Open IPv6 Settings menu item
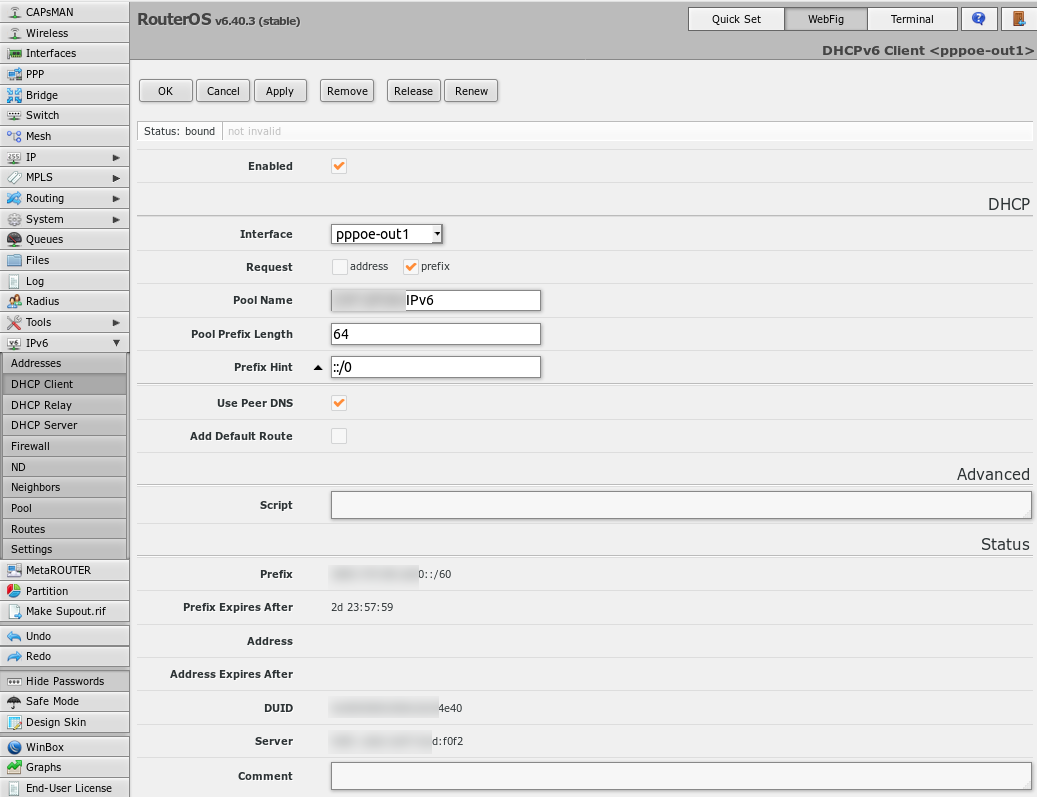The height and width of the screenshot is (797, 1037). [64, 549]
